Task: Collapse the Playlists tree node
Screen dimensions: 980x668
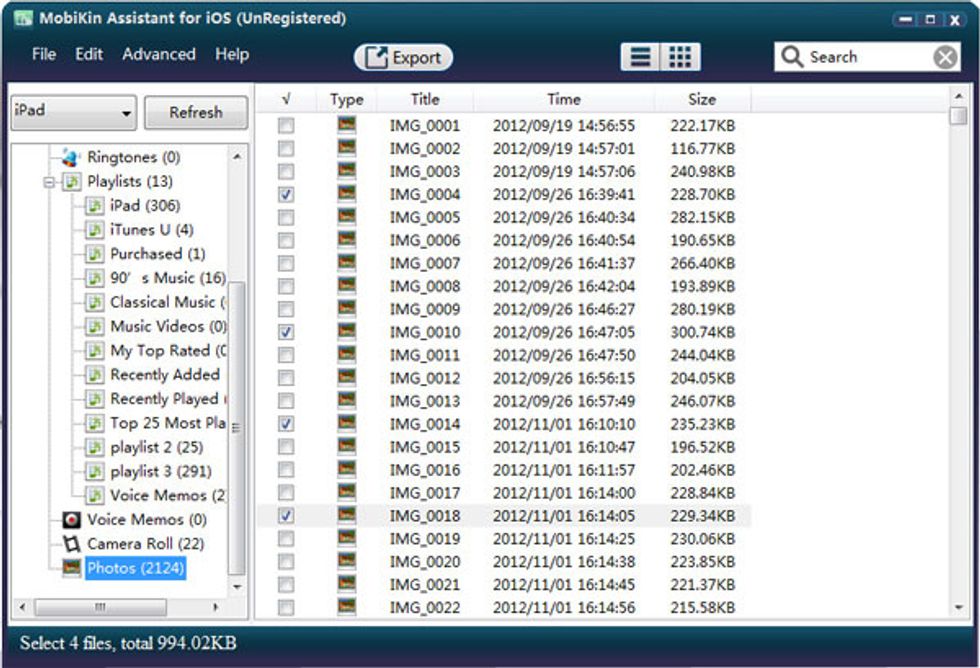Action: [49, 182]
